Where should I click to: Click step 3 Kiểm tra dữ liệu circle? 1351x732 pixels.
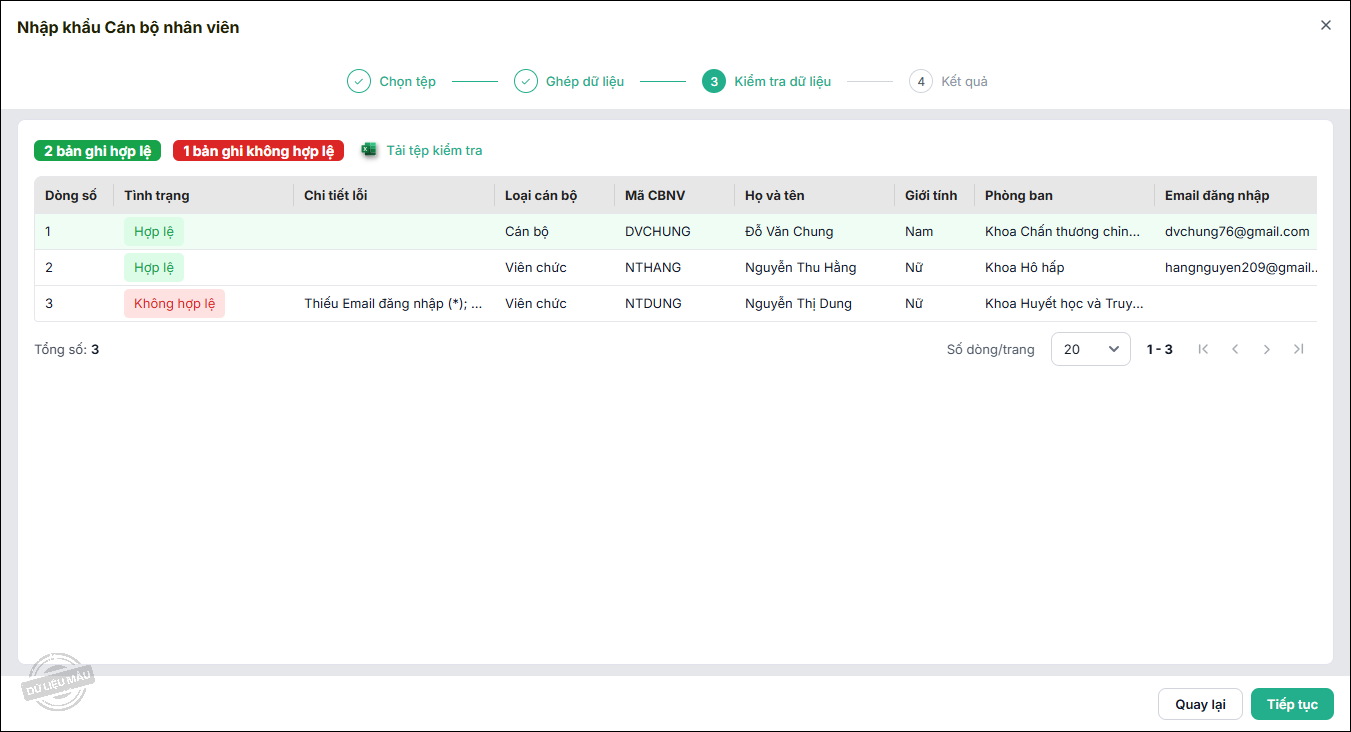click(x=714, y=81)
